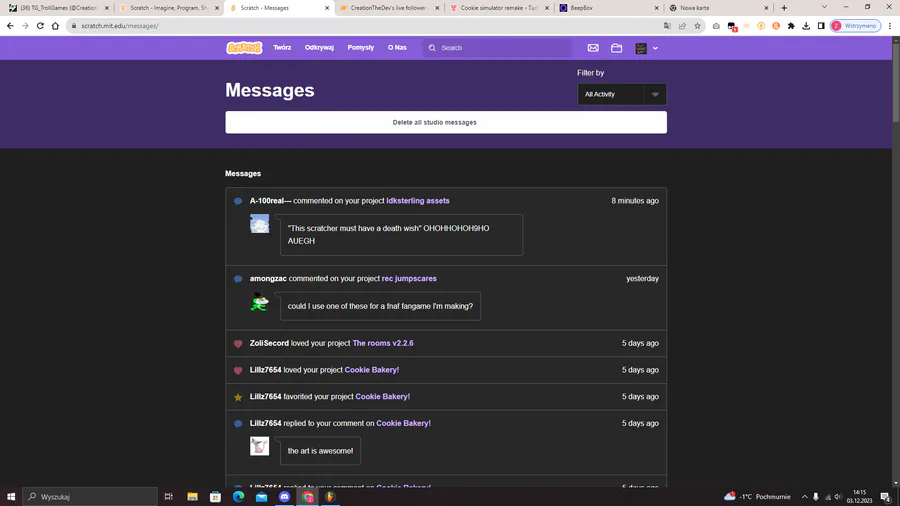
Task: Open Cookie Bakery! link in replied message
Action: point(404,423)
